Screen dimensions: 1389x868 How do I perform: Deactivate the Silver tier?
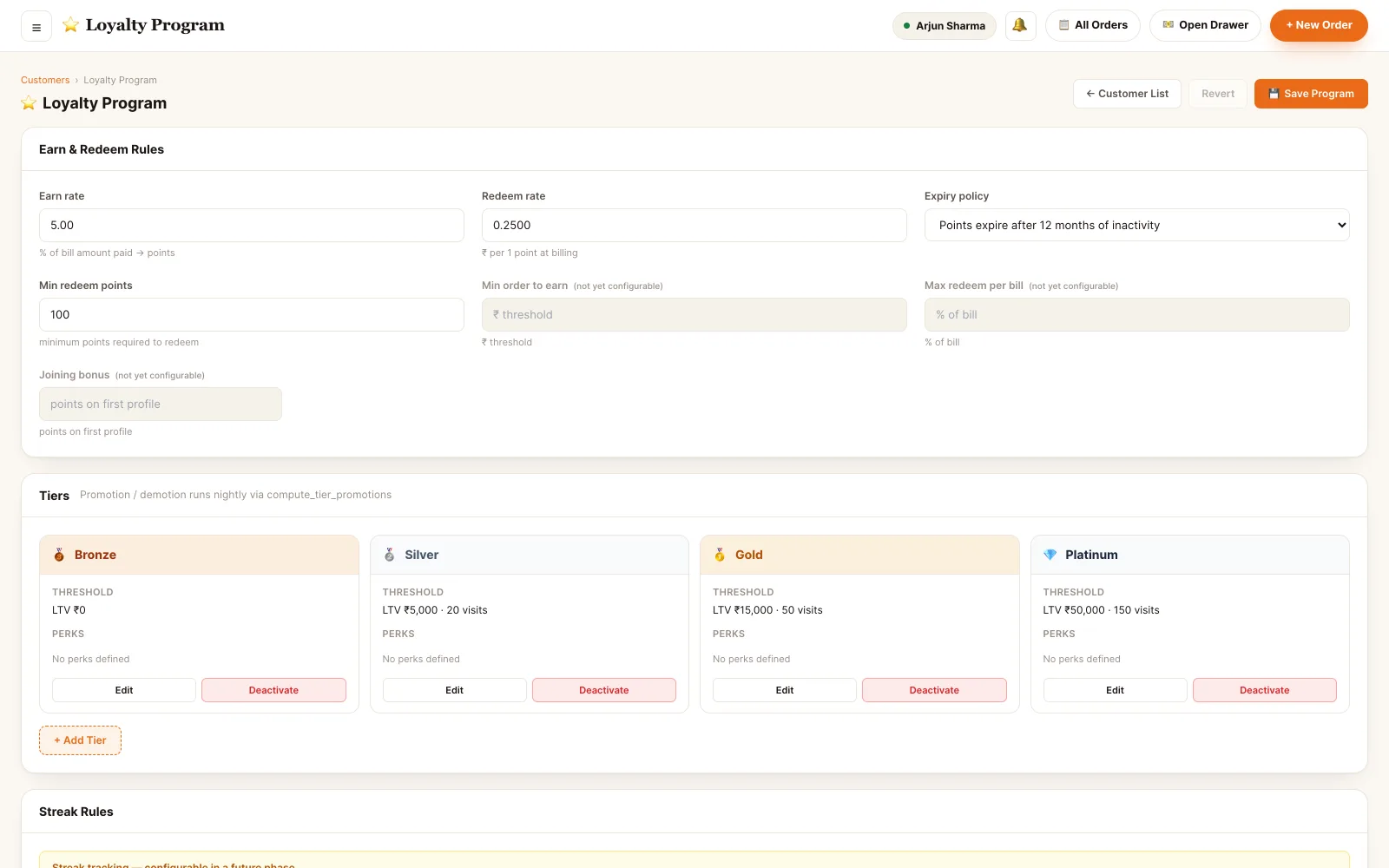[604, 690]
